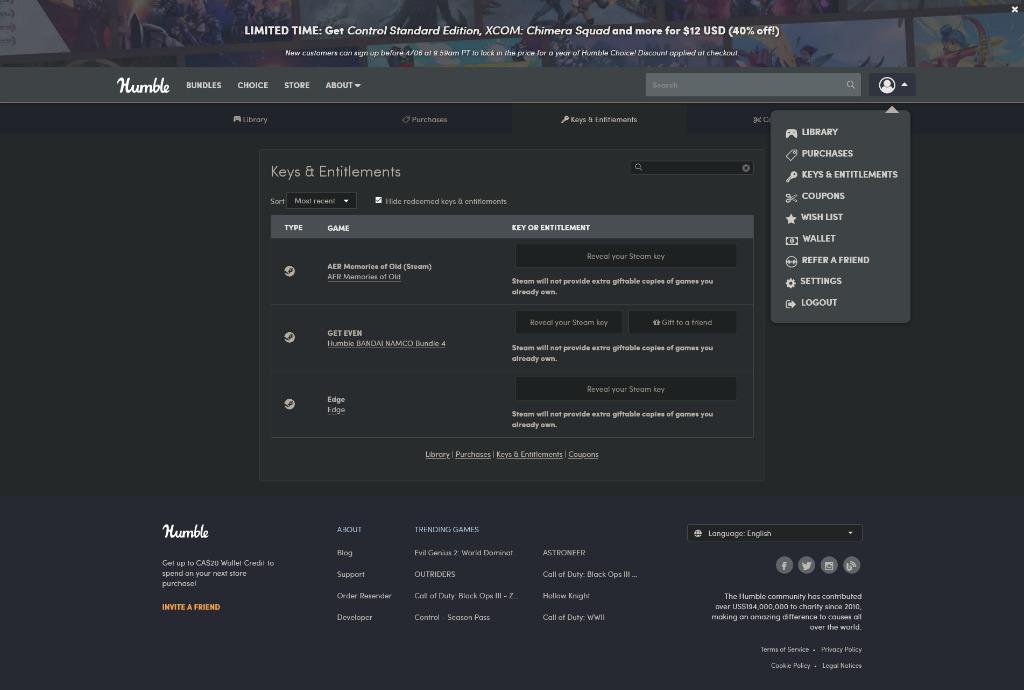Click the key icon beside Keys & Entitlements in the dropdown
Image resolution: width=1024 pixels, height=690 pixels.
791,176
